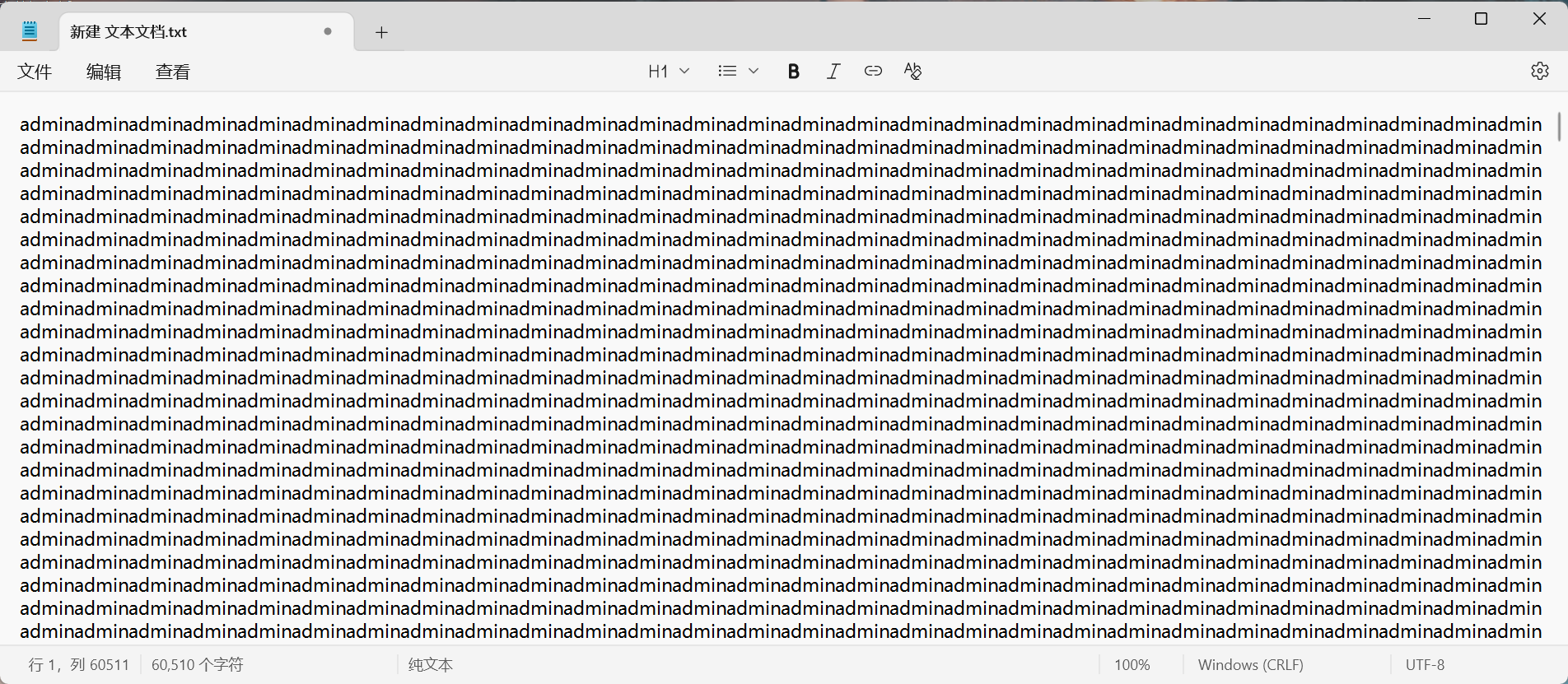
Task: Maximize the Notepad window
Action: pyautogui.click(x=1481, y=18)
